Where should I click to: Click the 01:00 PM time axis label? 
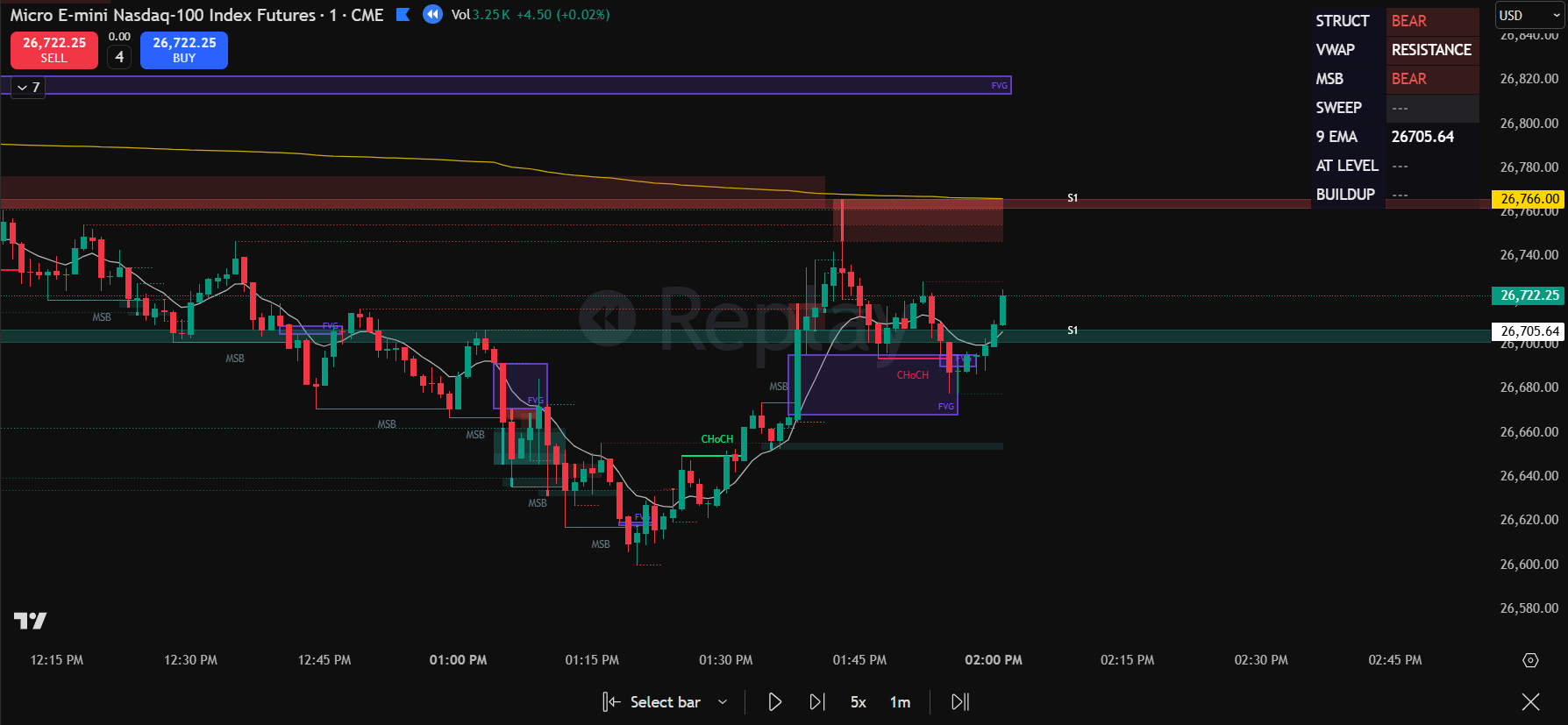pos(458,660)
